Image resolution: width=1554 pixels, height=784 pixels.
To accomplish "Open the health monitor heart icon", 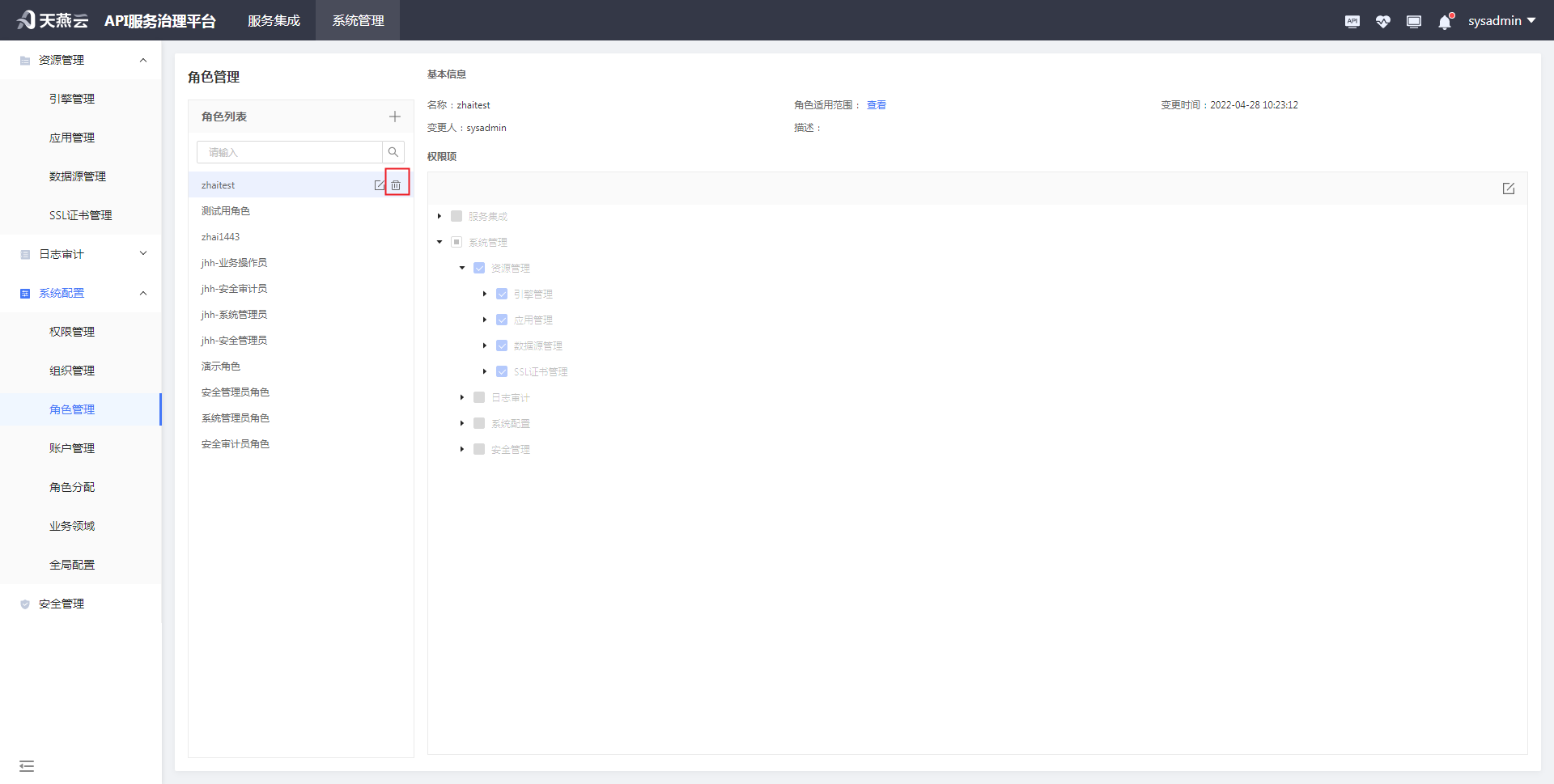I will point(1382,22).
